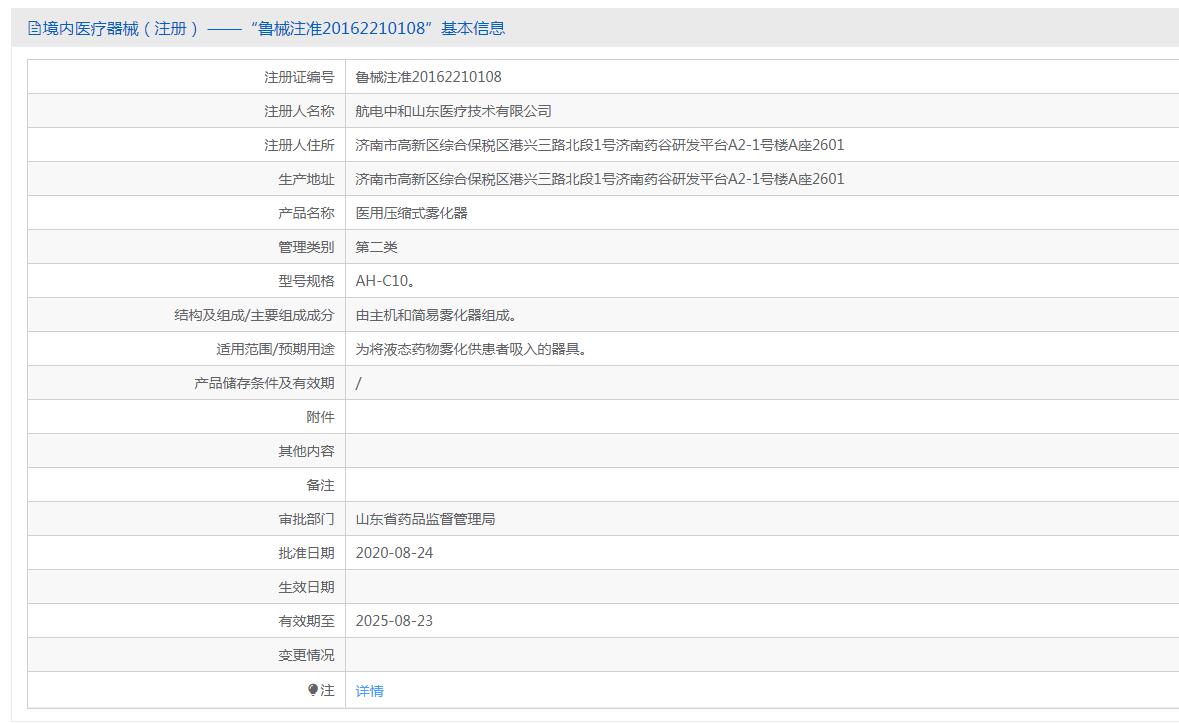1179x723 pixels.
Task: Click the 结构及组成/主要组成成分 label
Action: pyautogui.click(x=254, y=315)
